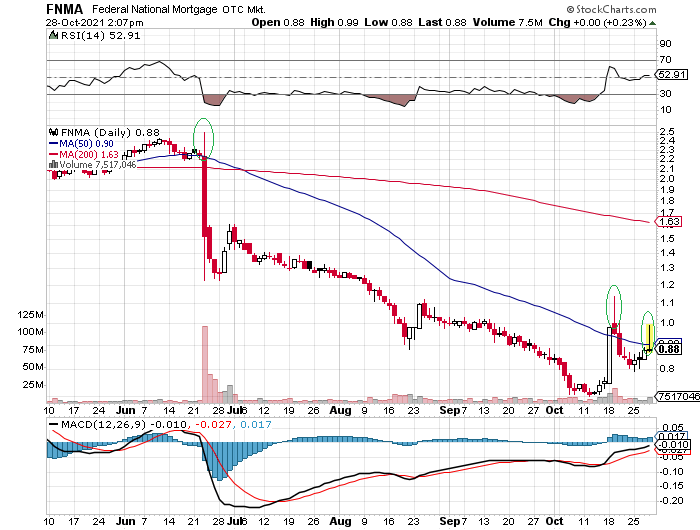
Task: Click the OTC Mkt. exchange label
Action: [244, 9]
